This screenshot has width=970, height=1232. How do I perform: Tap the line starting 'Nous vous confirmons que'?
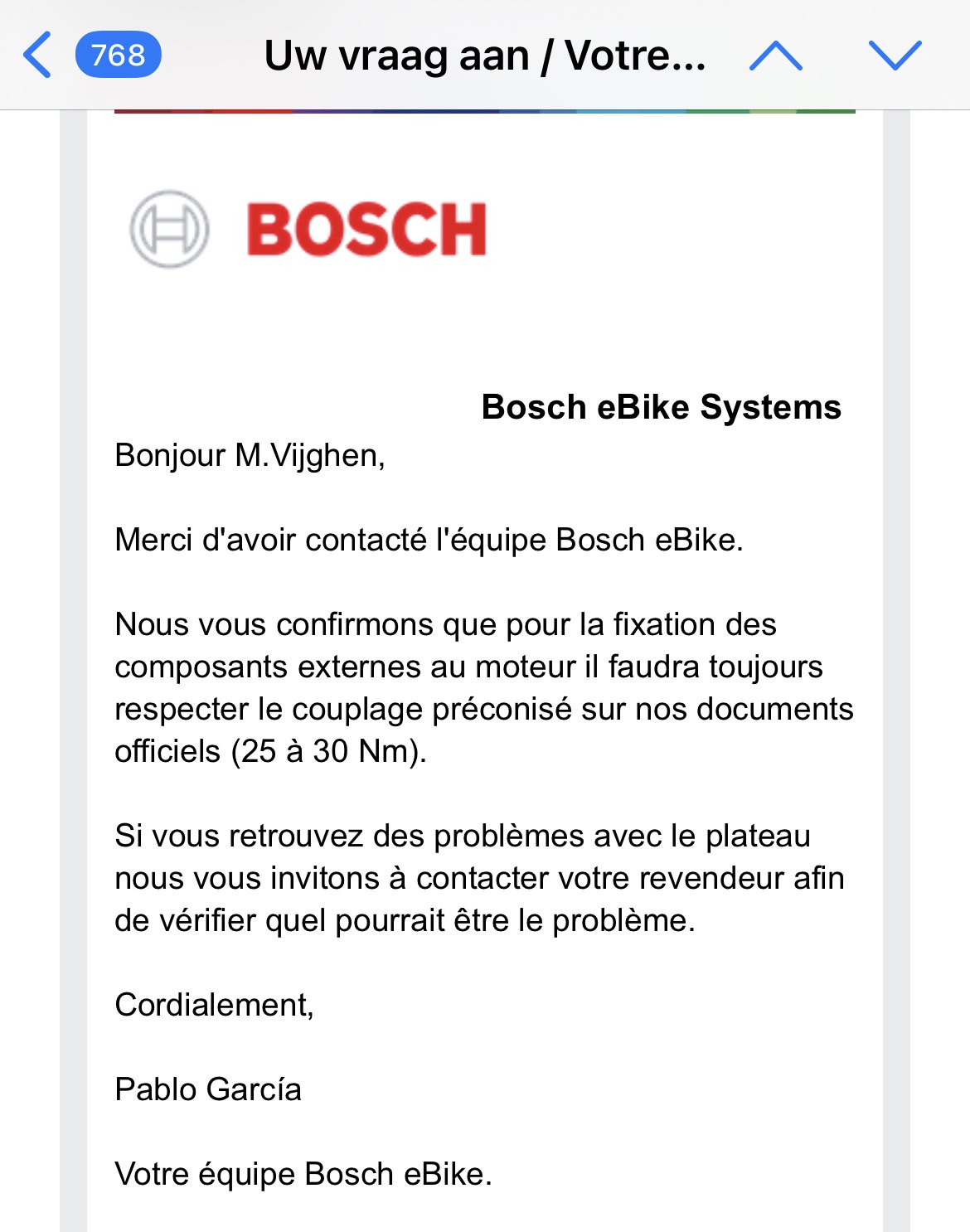(445, 624)
